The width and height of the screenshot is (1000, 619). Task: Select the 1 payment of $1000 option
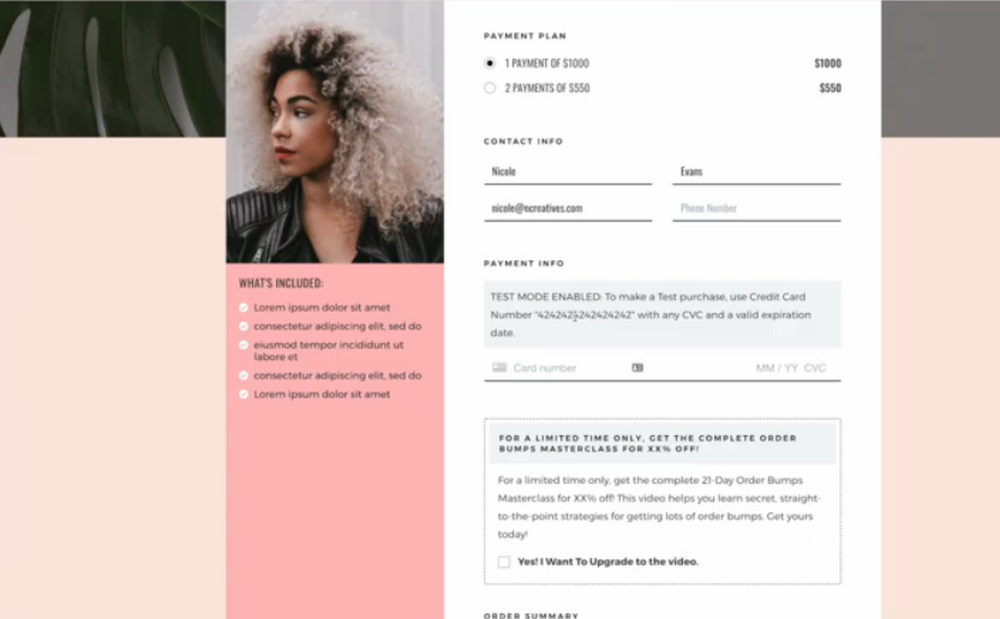490,63
